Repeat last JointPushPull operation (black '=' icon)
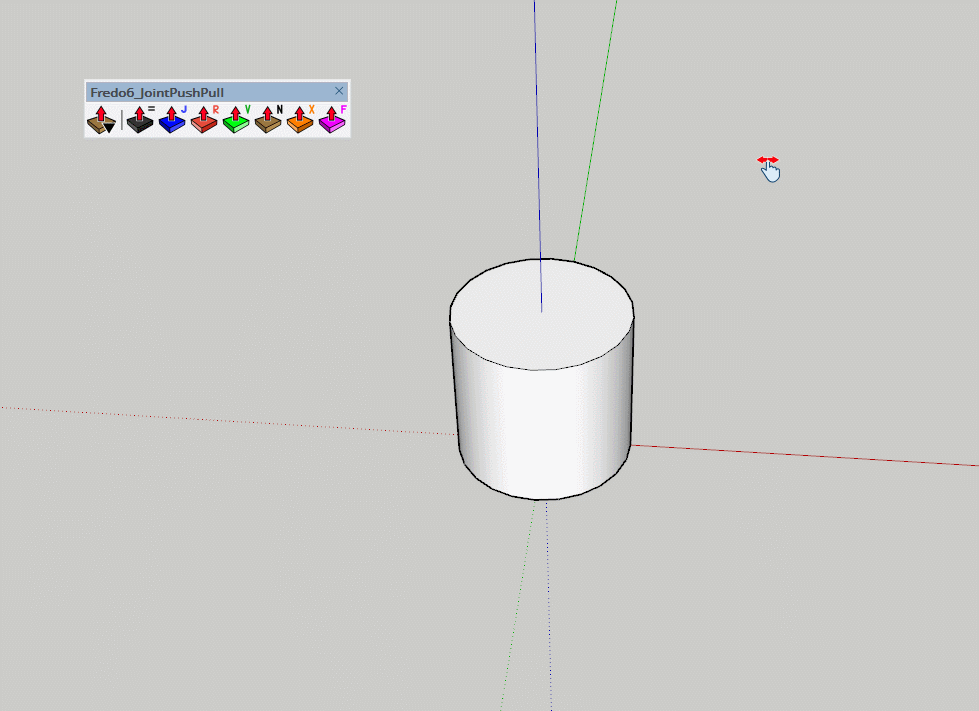The image size is (979, 711). [140, 119]
